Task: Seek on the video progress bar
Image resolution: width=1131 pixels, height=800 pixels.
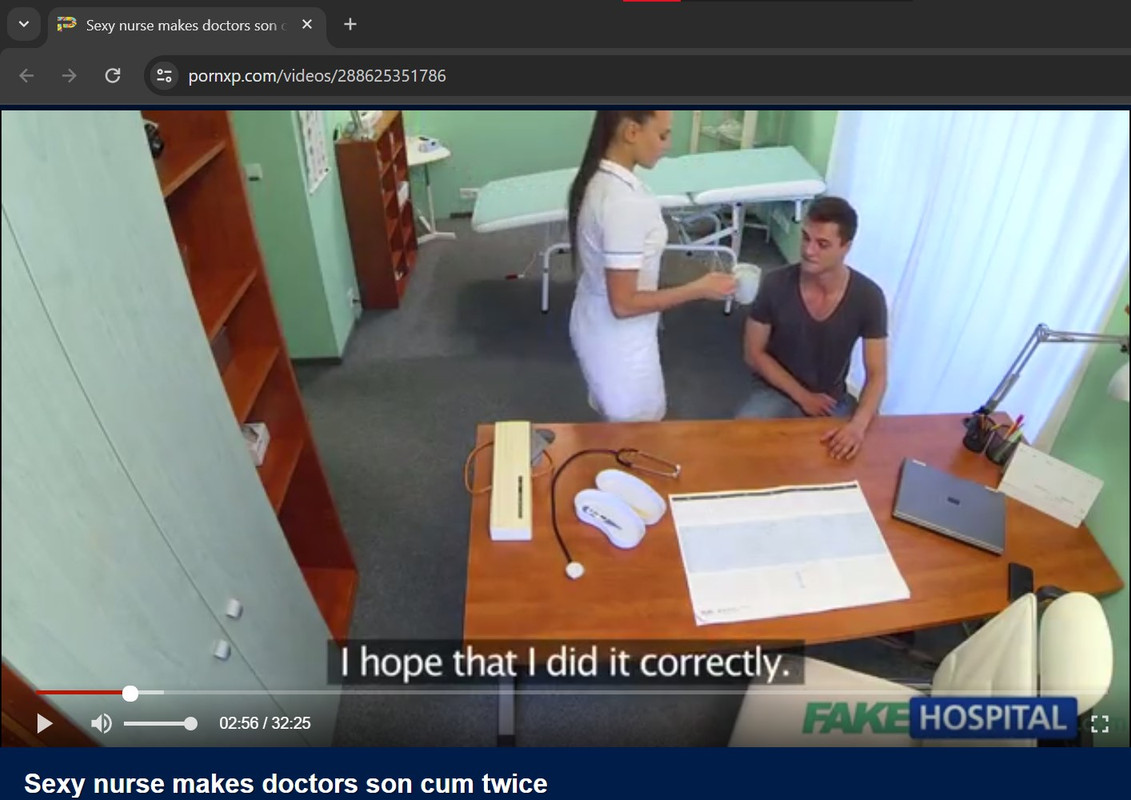Action: (570, 693)
